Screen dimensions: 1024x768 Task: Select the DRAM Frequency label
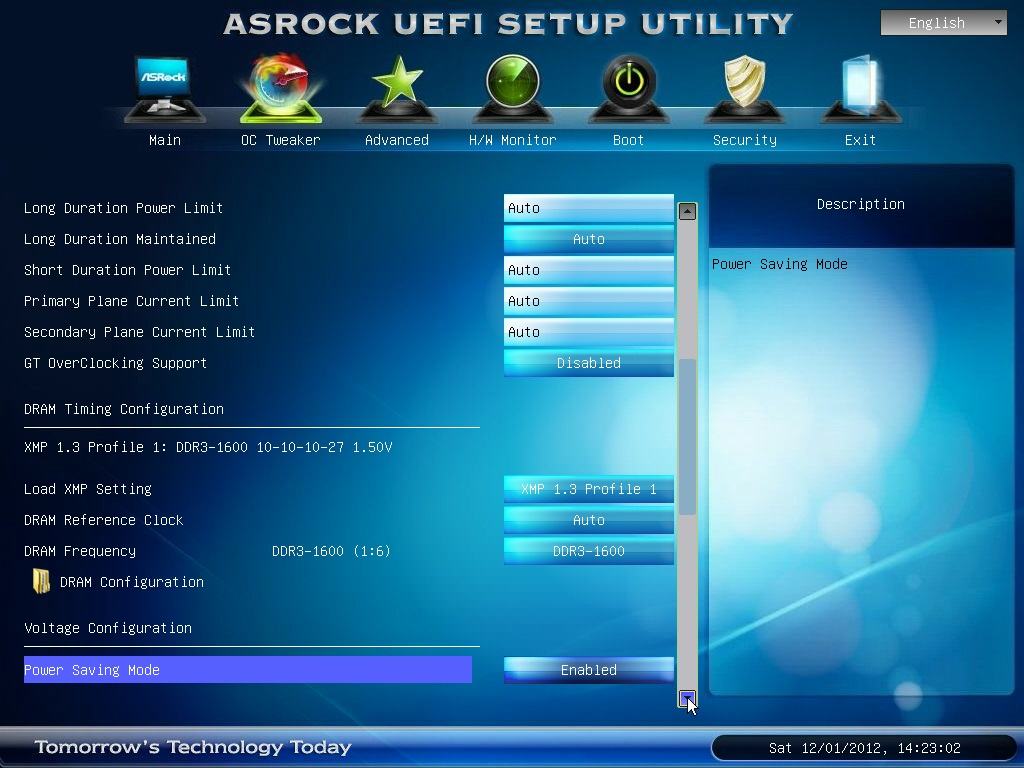(80, 551)
